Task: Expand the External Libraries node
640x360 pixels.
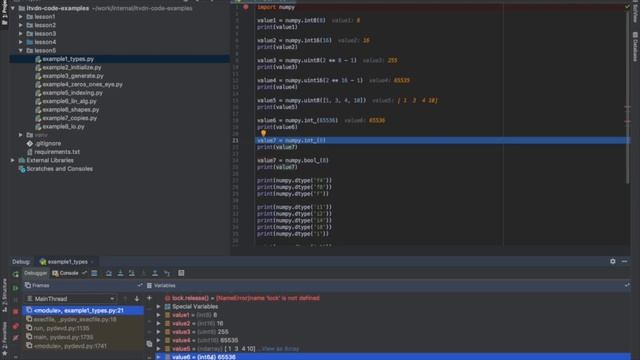Action: [13, 160]
